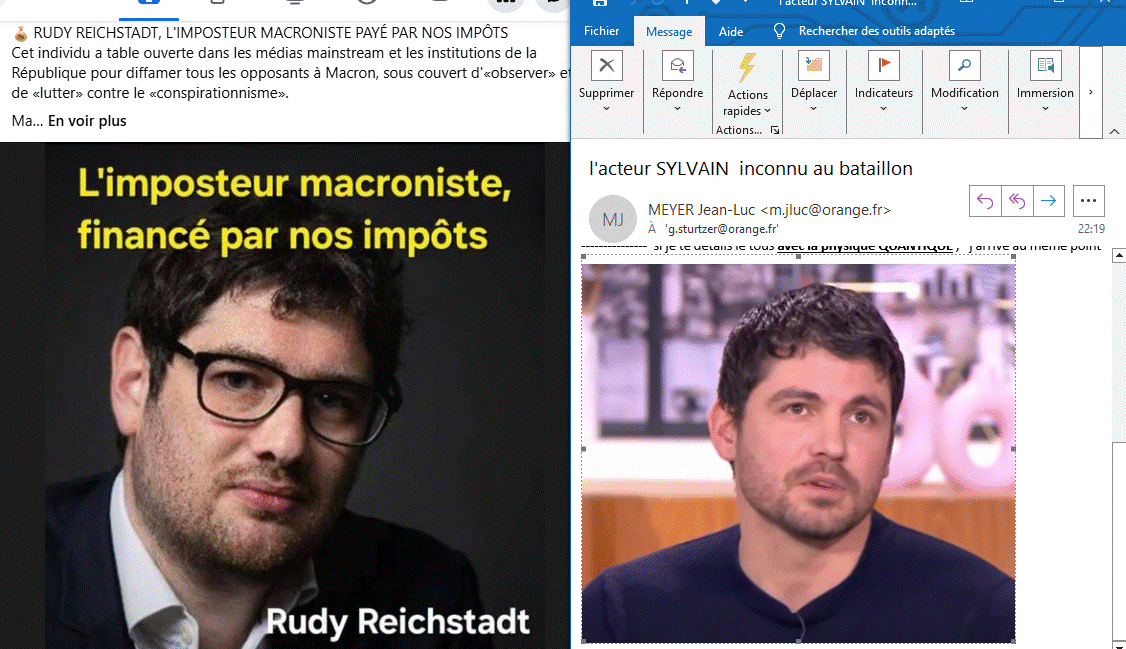Click the Rechercher des outils adaptés field

click(x=876, y=31)
